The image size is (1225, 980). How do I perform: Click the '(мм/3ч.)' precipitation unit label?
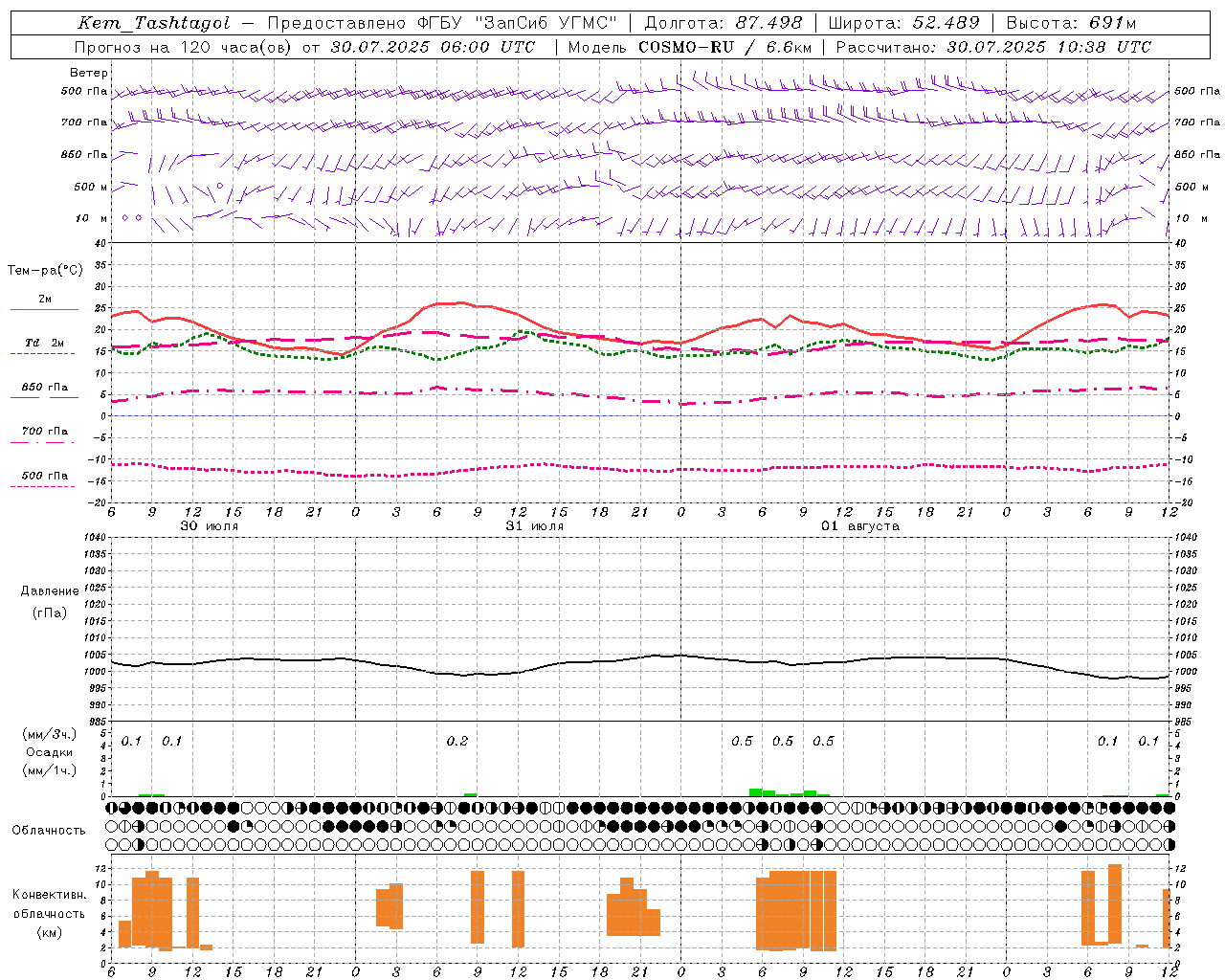point(50,734)
